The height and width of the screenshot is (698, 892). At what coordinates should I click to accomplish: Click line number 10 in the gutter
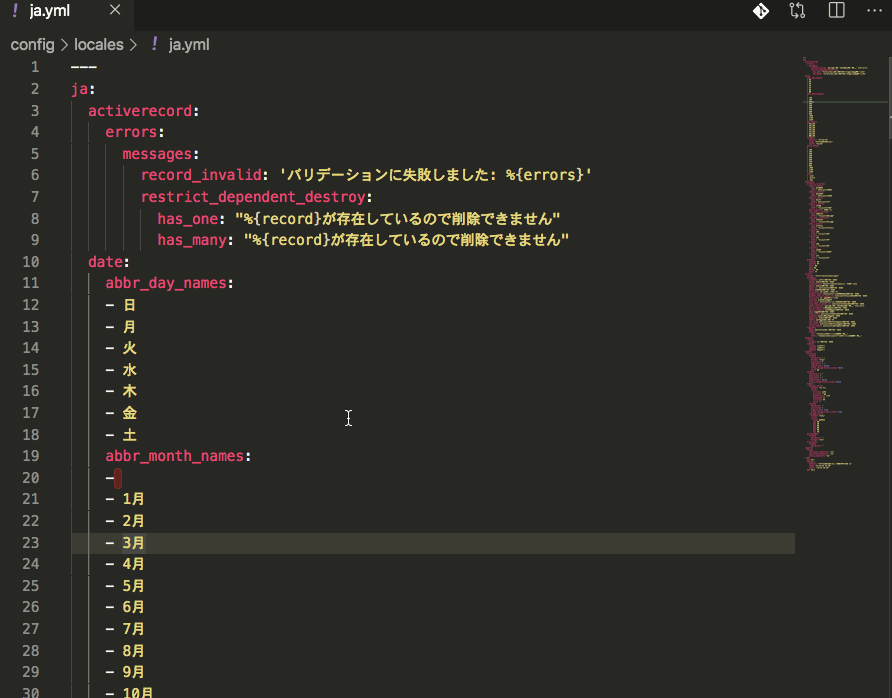pyautogui.click(x=31, y=262)
